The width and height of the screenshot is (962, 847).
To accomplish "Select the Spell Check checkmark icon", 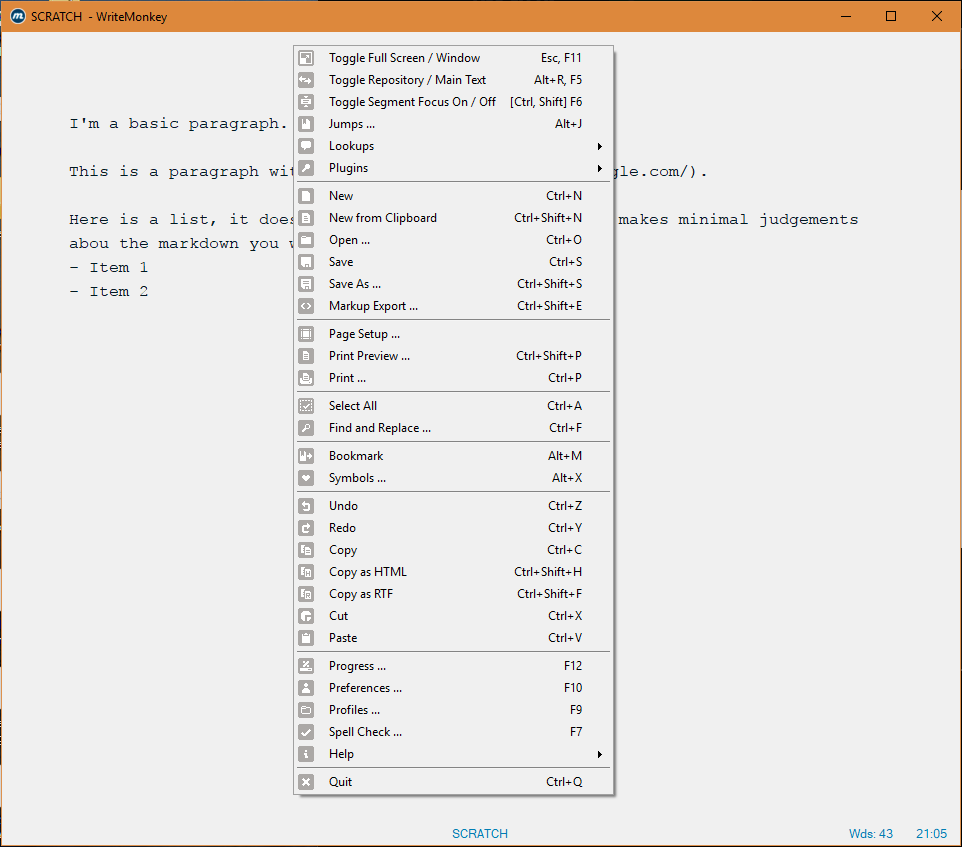I will tap(306, 732).
